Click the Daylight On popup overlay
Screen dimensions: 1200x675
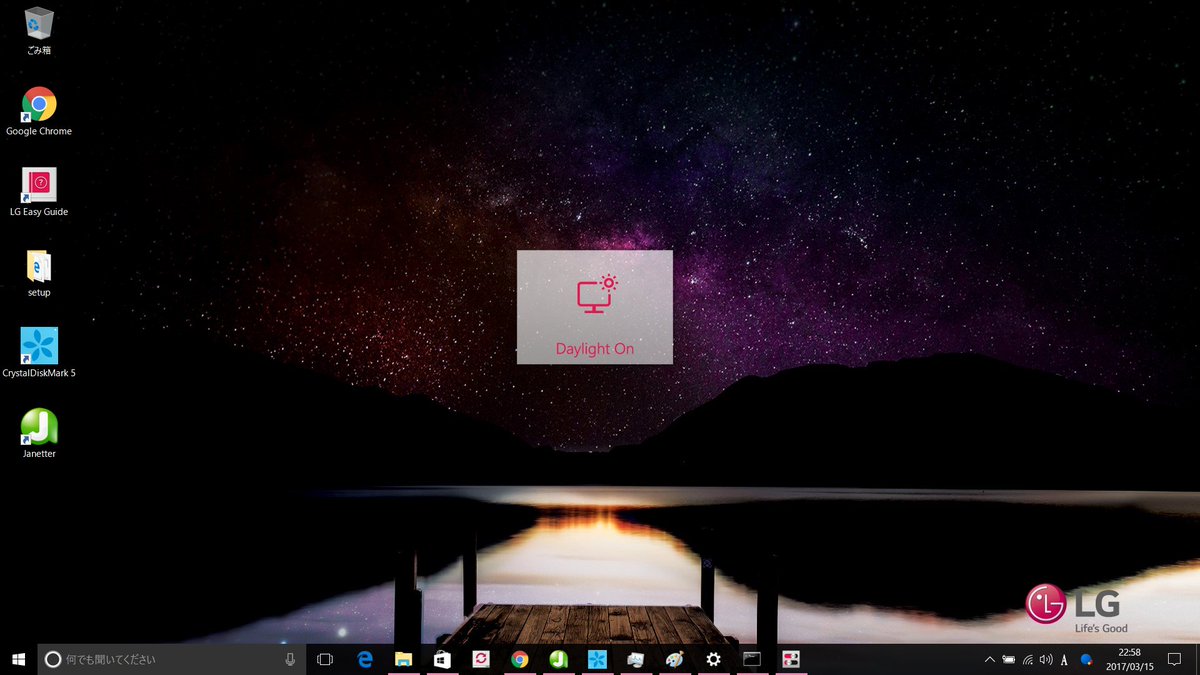pos(595,307)
